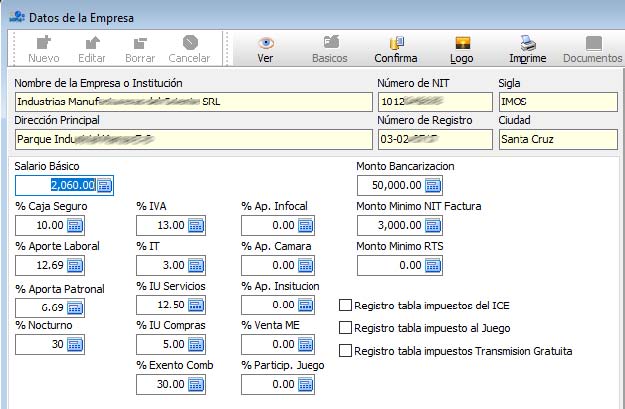Tick Registro tabla impuestos Transmision Gratuita
This screenshot has width=625, height=409.
coord(345,351)
